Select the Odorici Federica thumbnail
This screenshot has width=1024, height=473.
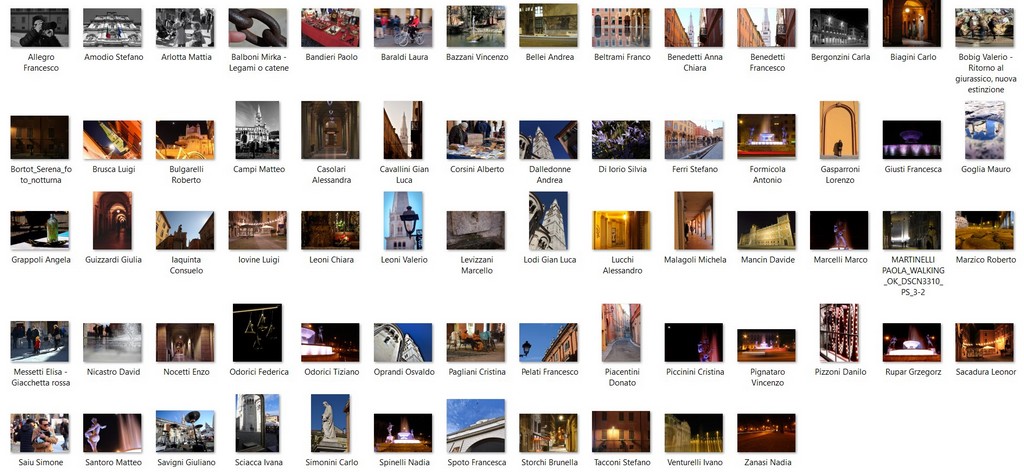click(x=257, y=333)
